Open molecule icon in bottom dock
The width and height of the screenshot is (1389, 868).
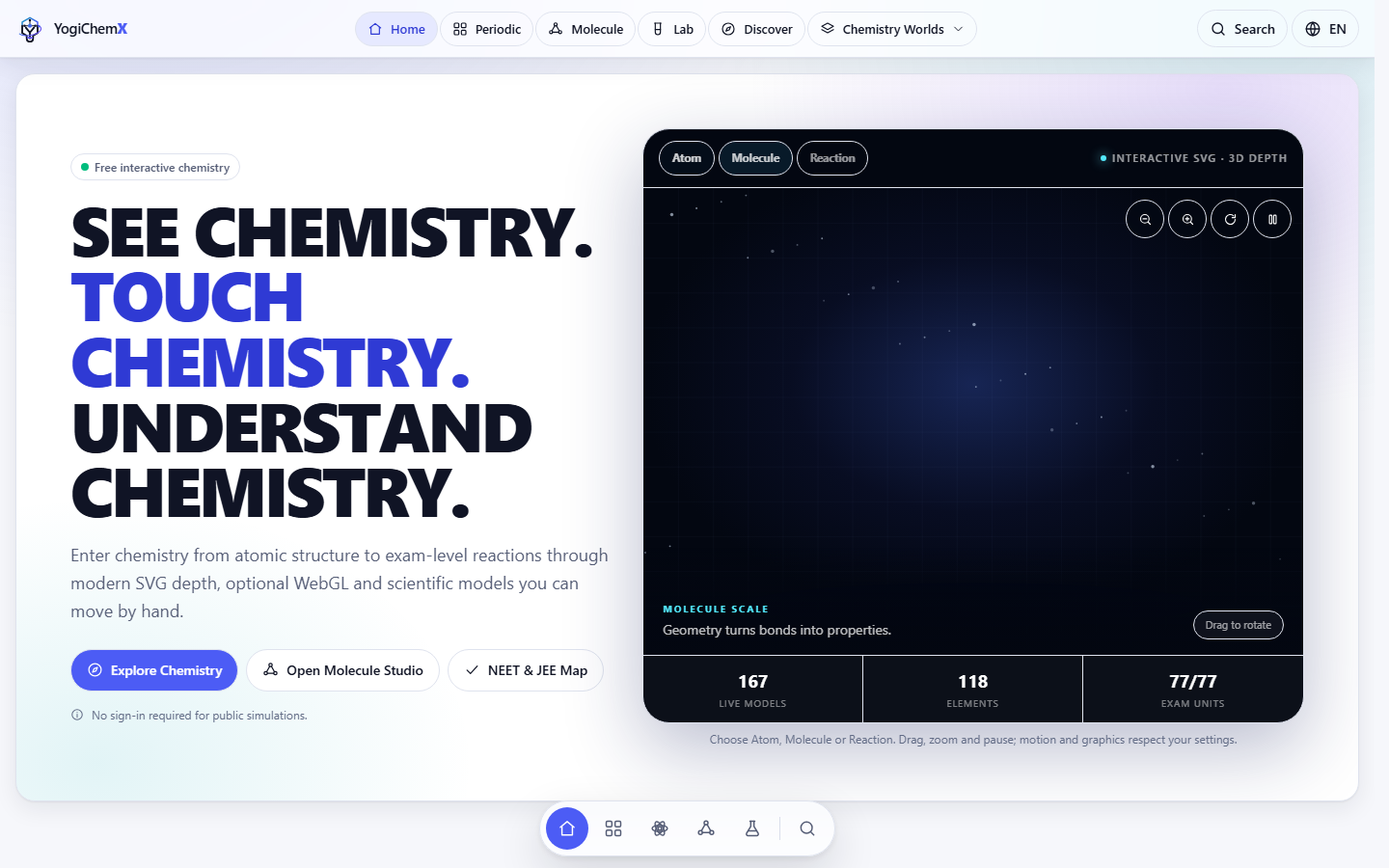[x=706, y=828]
